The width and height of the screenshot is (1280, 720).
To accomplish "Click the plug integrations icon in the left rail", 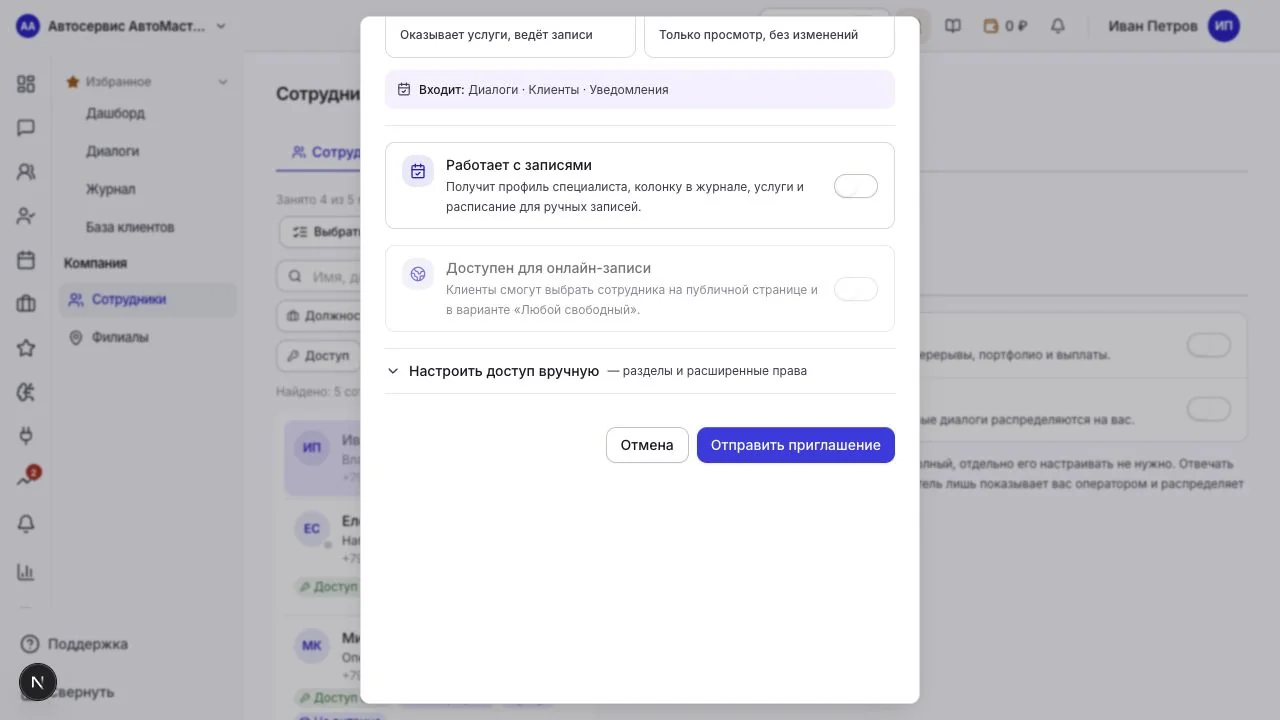I will (26, 436).
